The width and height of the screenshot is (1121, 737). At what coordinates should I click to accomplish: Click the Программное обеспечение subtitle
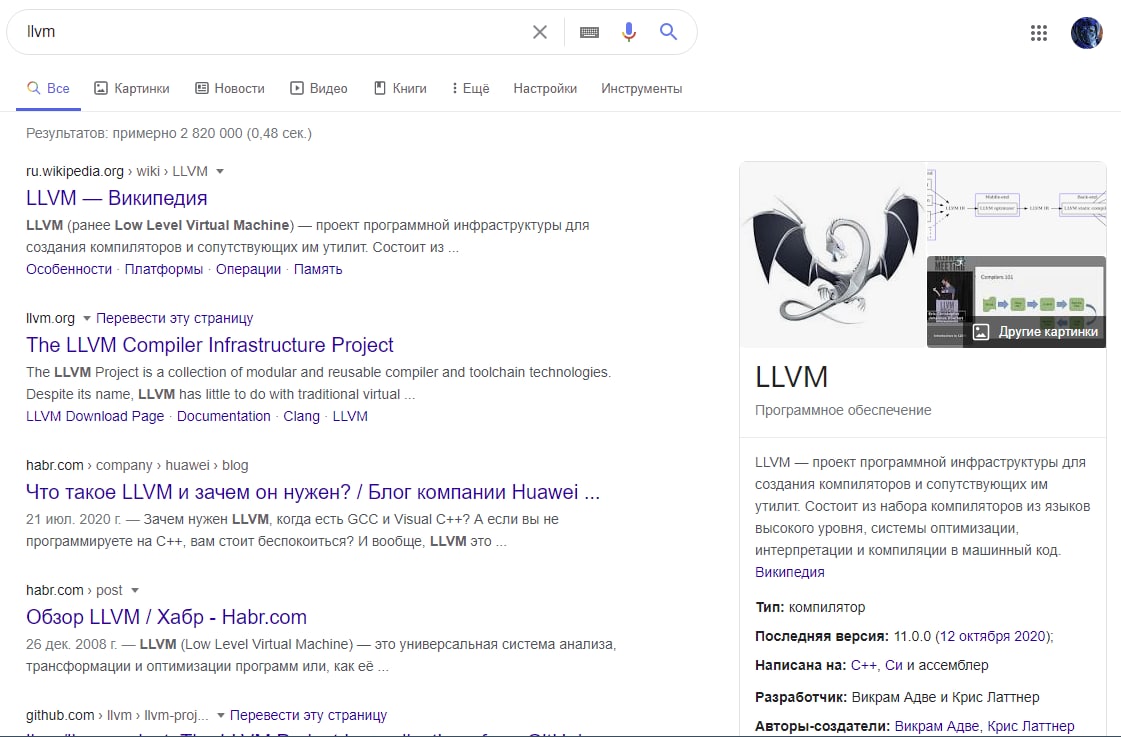[x=843, y=410]
